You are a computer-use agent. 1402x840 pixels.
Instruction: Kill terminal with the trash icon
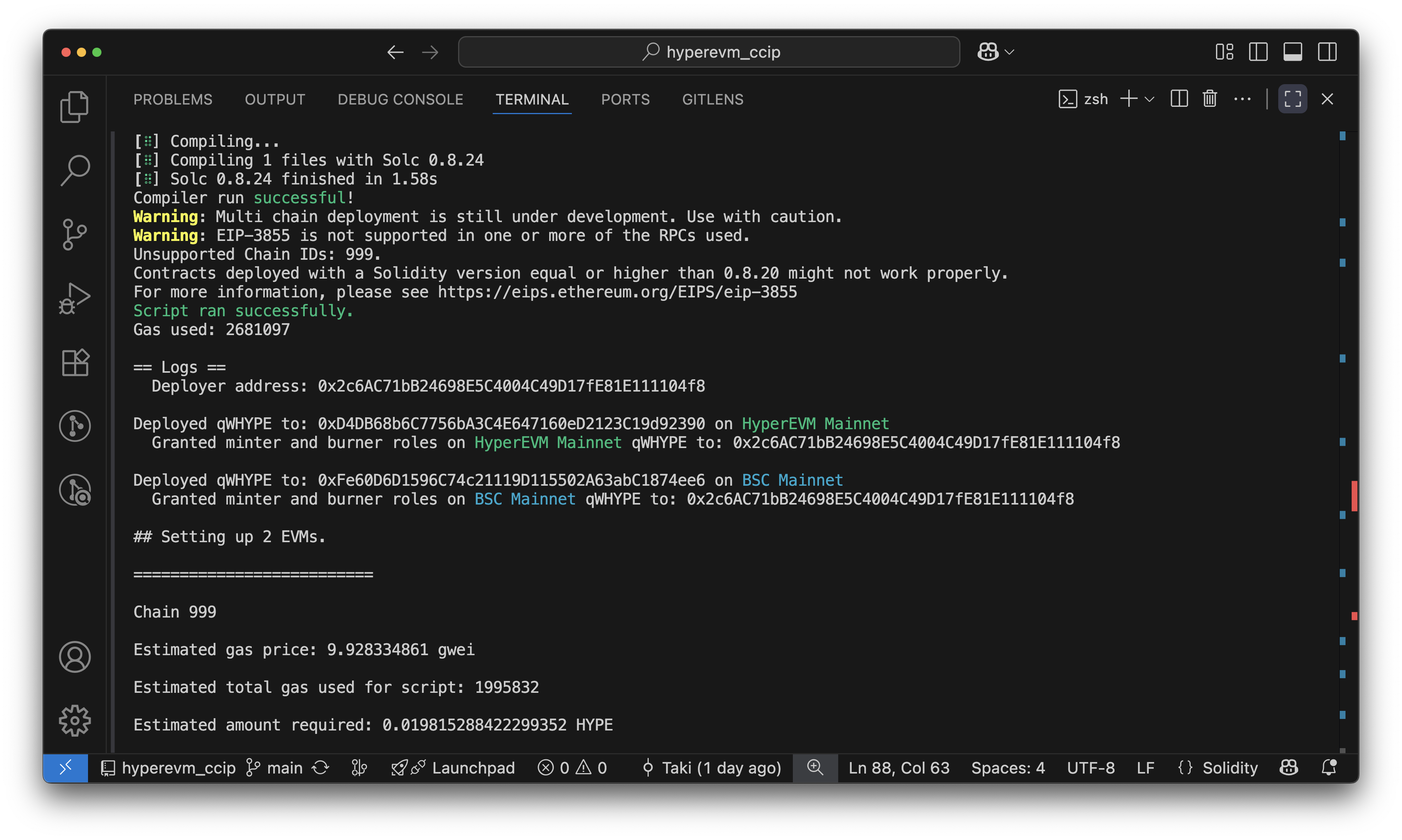(x=1209, y=99)
